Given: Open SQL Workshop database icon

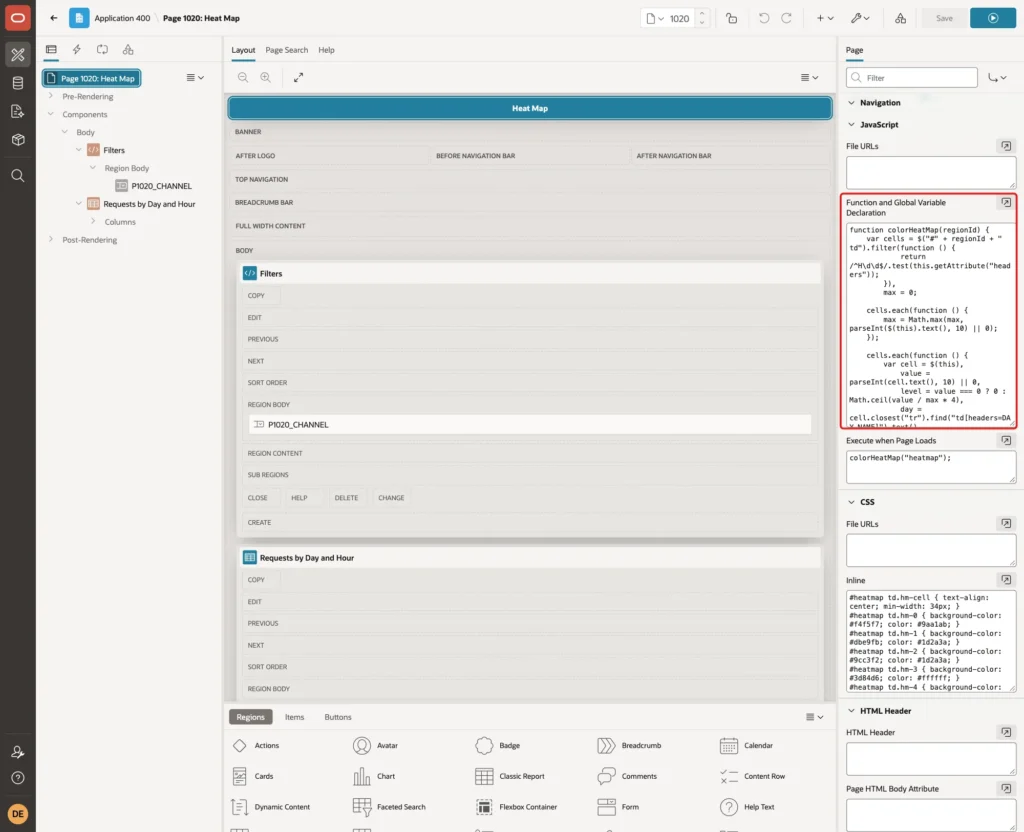Looking at the screenshot, I should pyautogui.click(x=18, y=83).
